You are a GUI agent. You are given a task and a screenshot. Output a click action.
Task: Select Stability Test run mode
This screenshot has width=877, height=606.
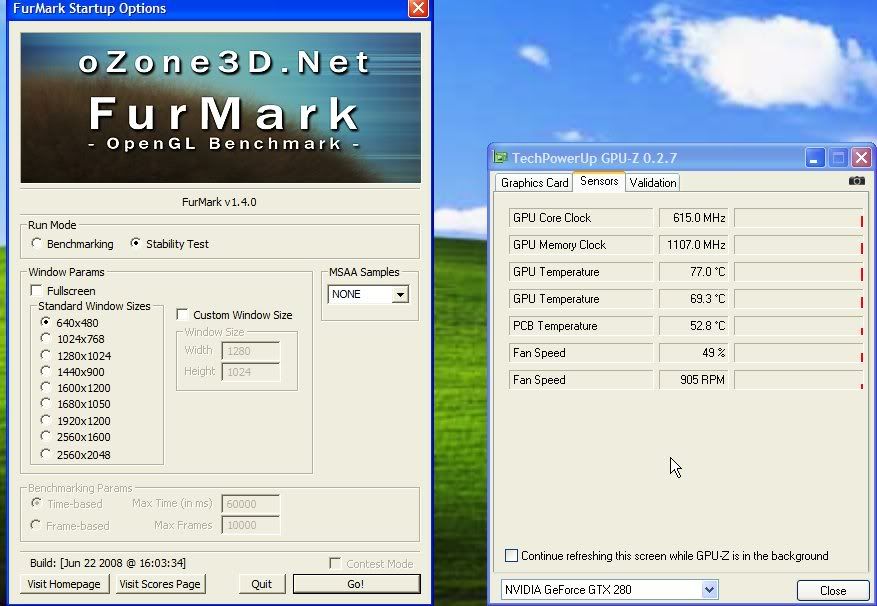click(x=135, y=243)
